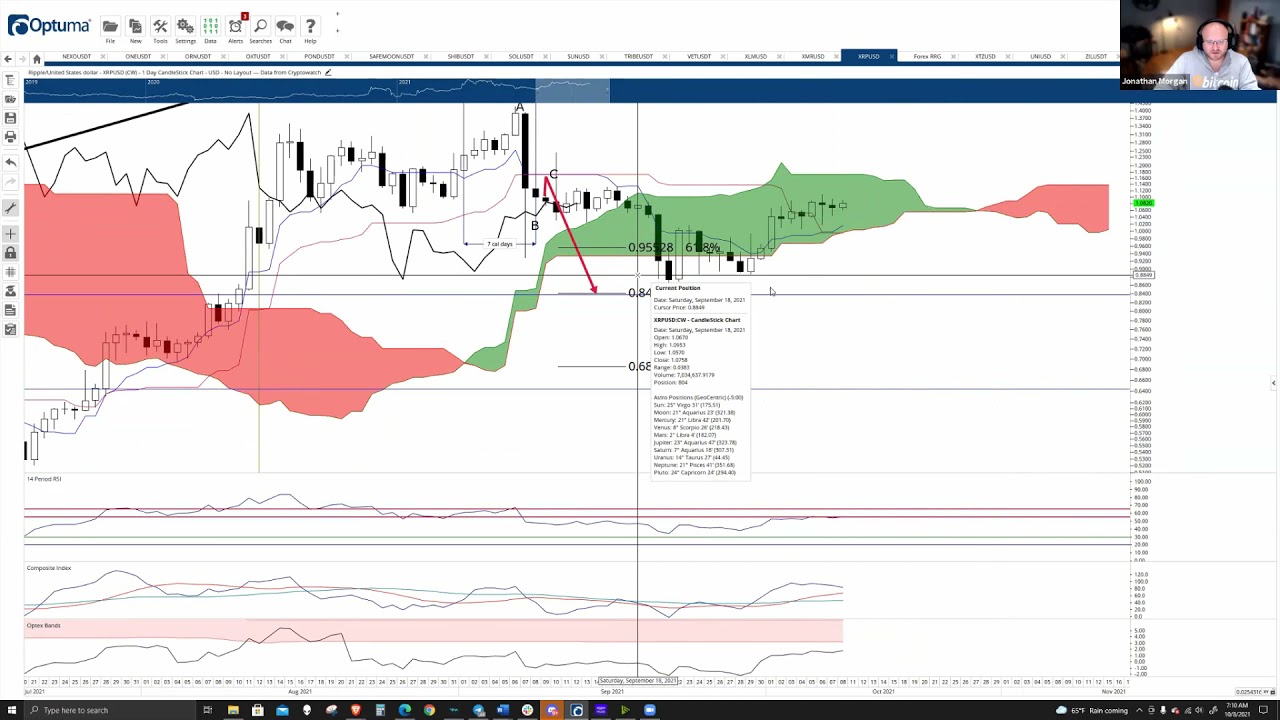The height and width of the screenshot is (720, 1280).
Task: Click the 'Current Position' tooltip heading
Action: [677, 288]
